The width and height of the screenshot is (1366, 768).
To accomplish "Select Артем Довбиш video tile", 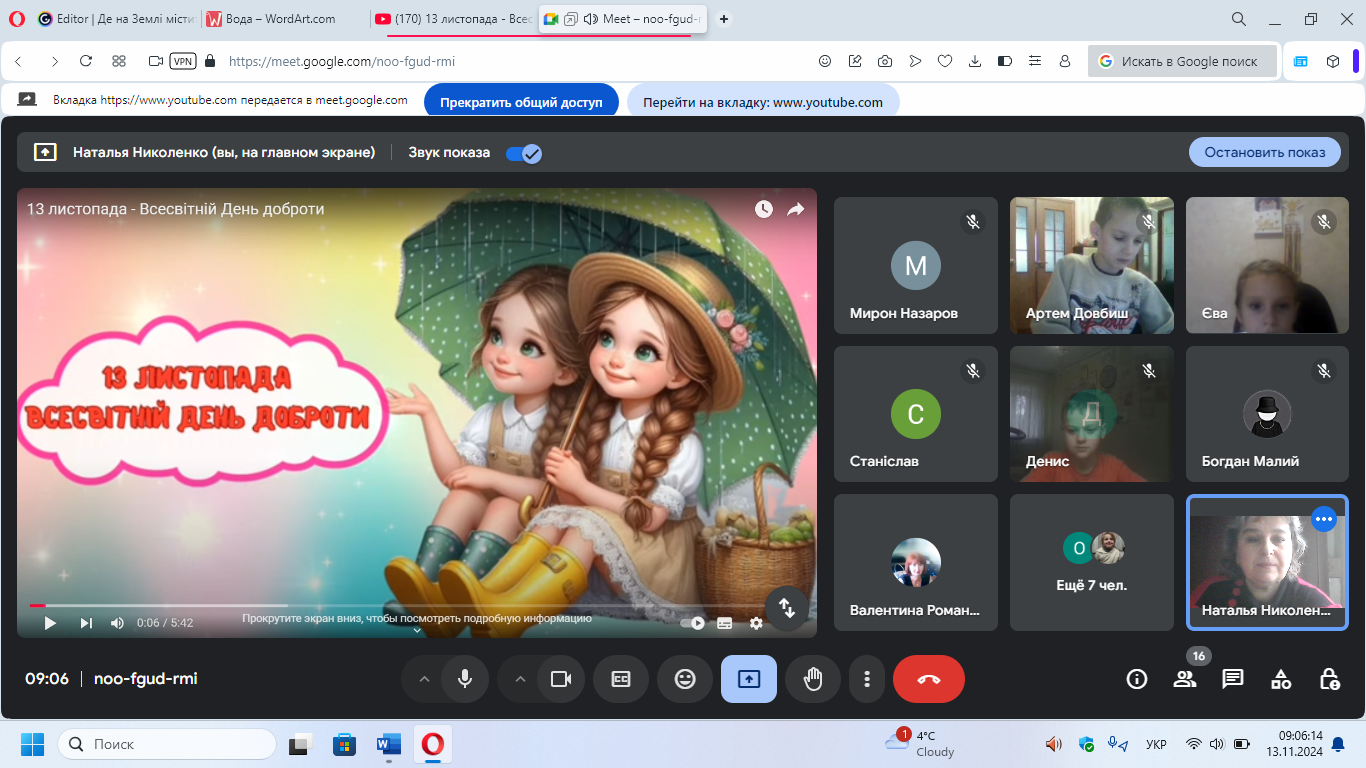I will [1092, 265].
